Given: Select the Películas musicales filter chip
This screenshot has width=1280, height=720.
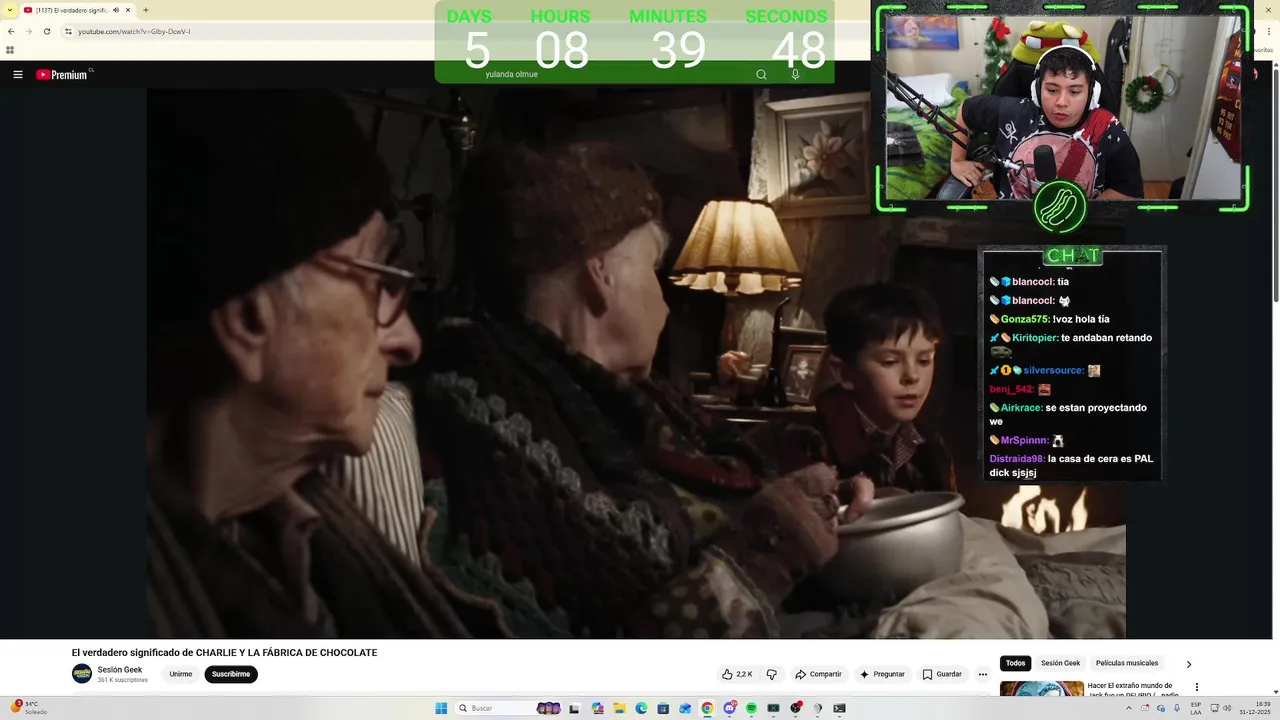Looking at the screenshot, I should [1127, 663].
